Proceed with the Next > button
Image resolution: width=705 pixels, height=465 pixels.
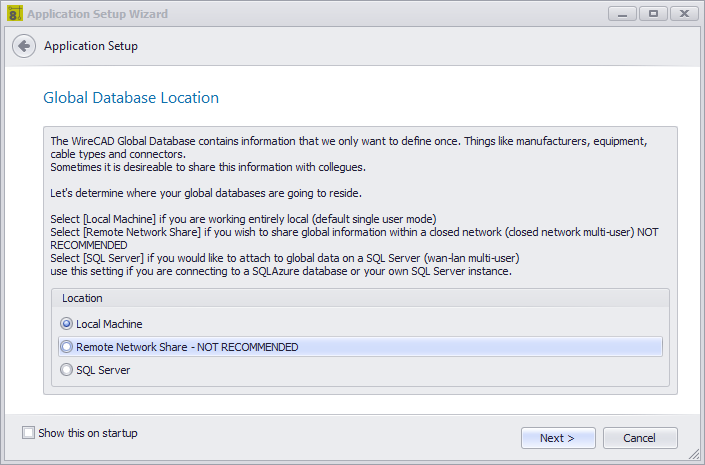tap(558, 438)
